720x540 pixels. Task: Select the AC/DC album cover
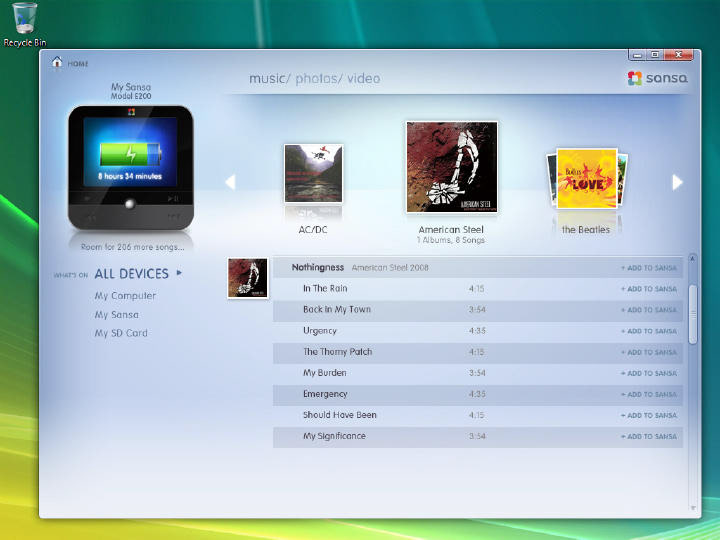[313, 174]
